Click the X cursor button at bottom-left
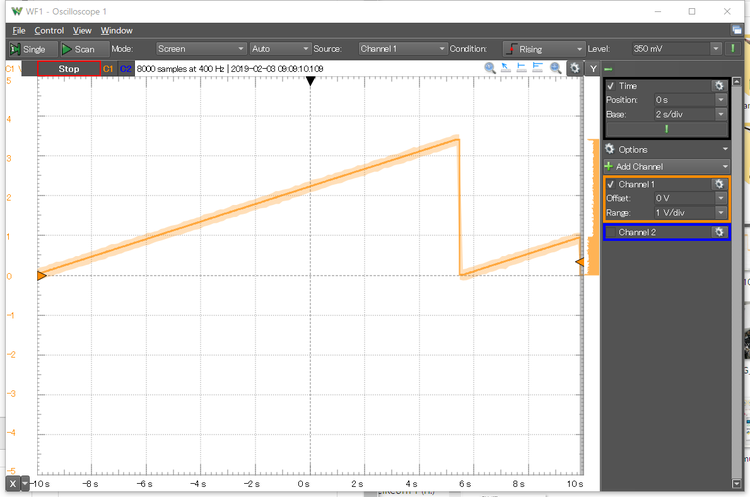Screen dimensions: 750x497 [x=12, y=484]
